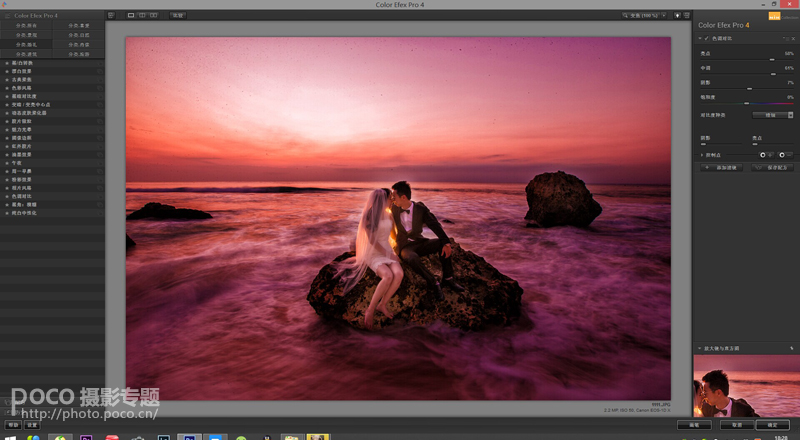Toggle the left filter list panel icon

coord(112,15)
